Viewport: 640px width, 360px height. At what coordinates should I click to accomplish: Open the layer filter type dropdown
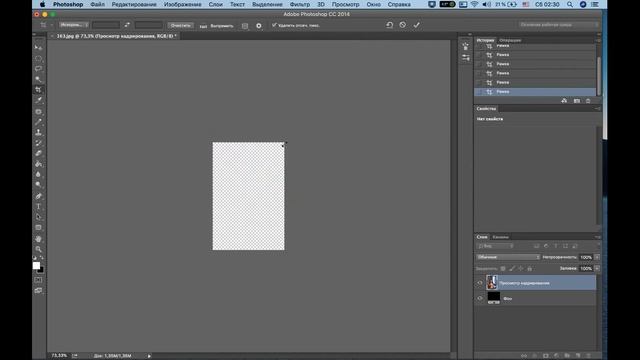coord(495,246)
